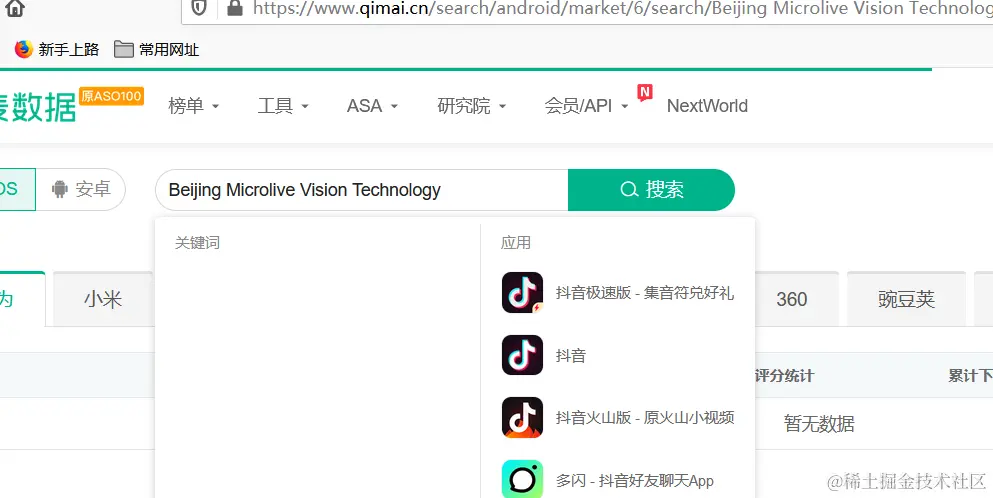Click the 暂无数据 table cell
Image resolution: width=993 pixels, height=498 pixels.
click(x=819, y=423)
